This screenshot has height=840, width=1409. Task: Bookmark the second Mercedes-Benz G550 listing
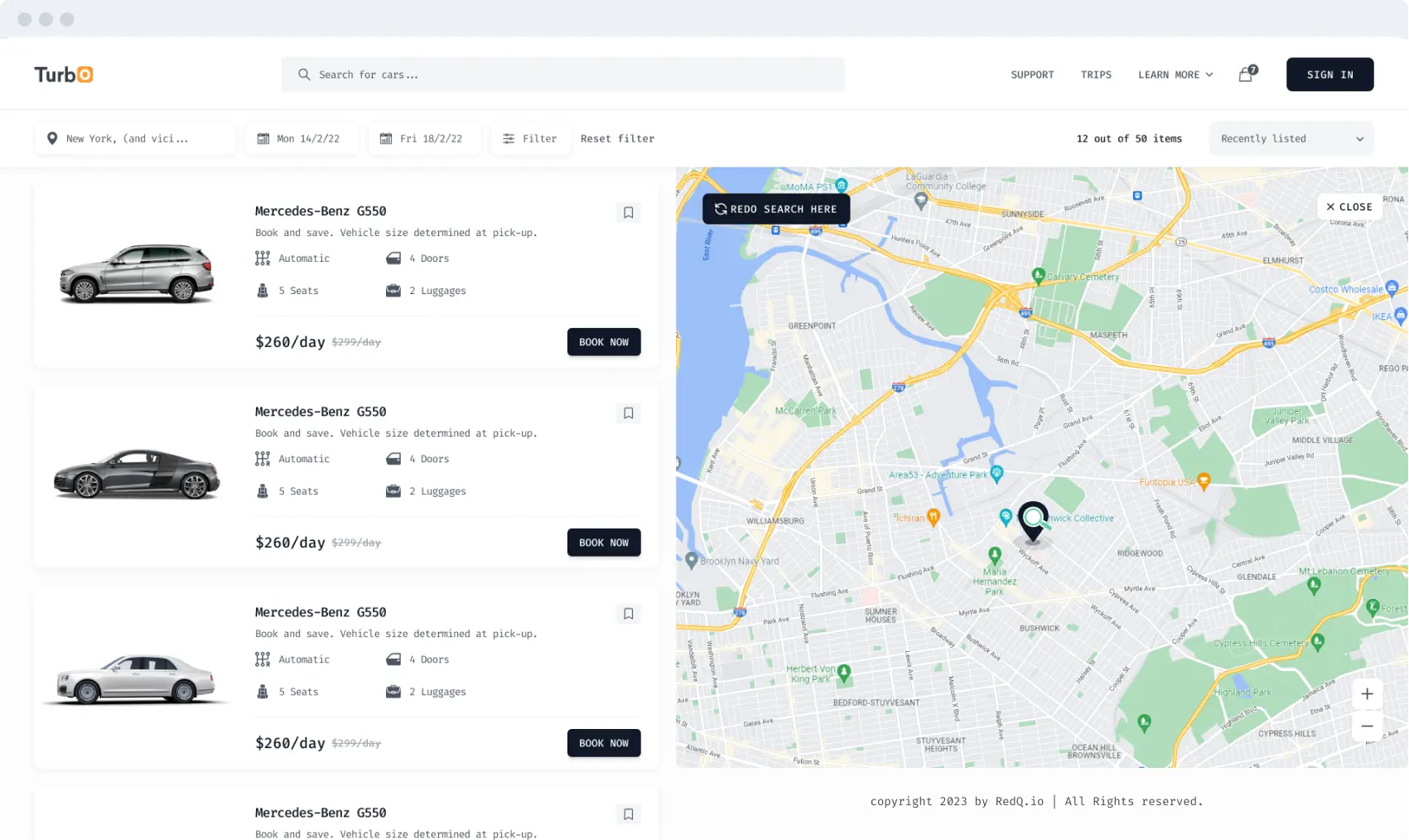pos(629,413)
